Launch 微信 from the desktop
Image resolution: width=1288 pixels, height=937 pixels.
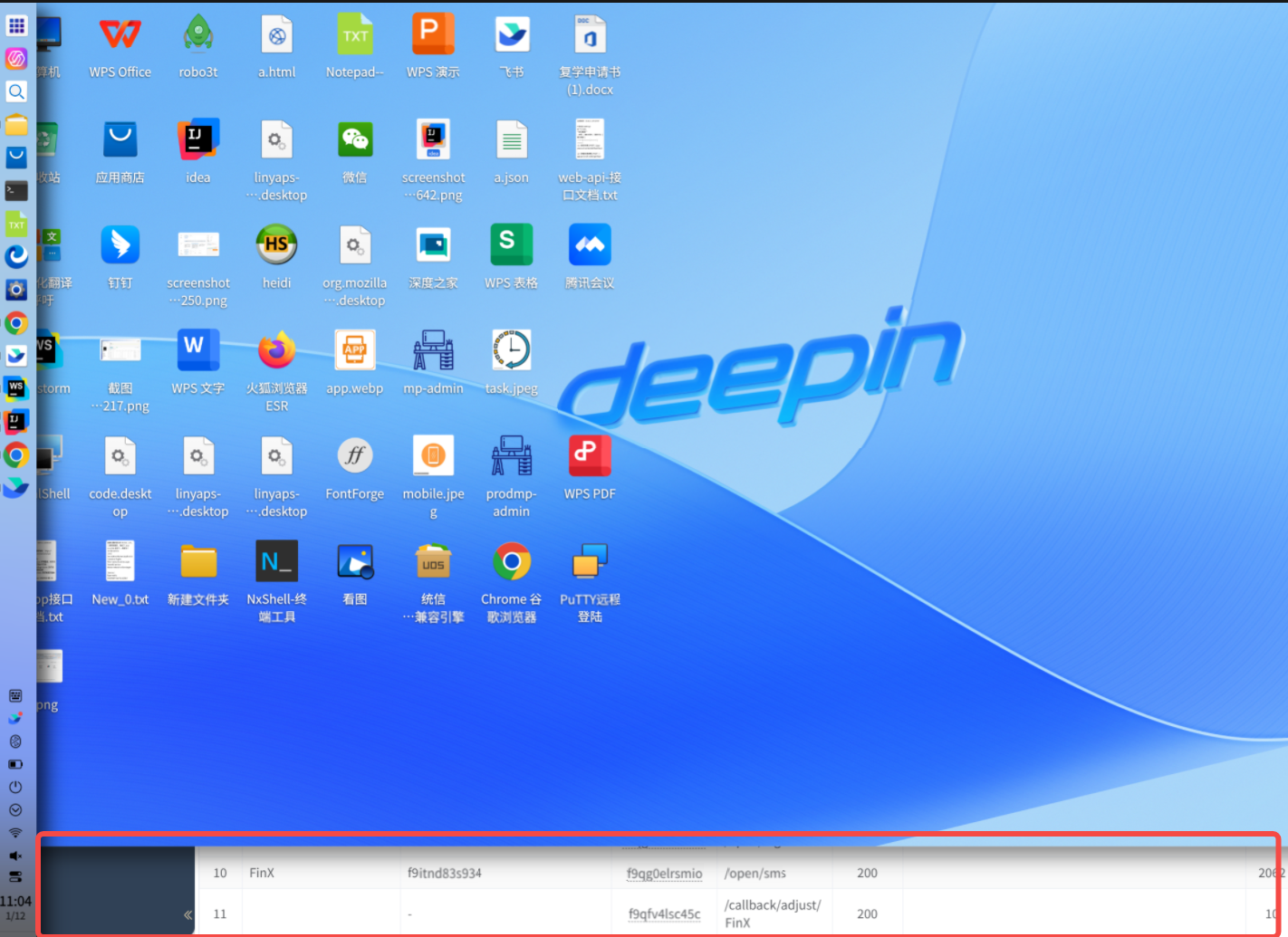coord(355,152)
